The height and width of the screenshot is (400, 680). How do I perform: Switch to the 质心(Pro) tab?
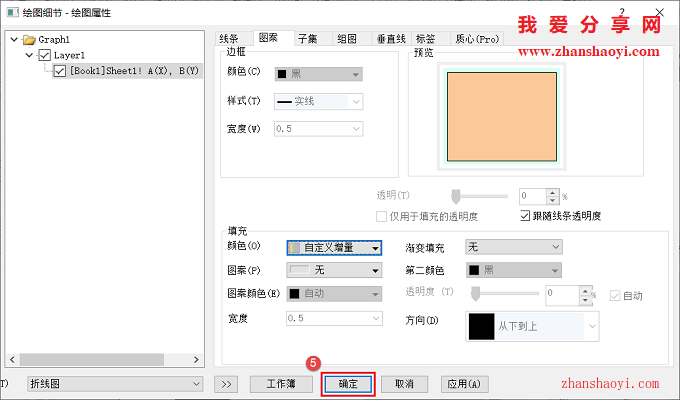477,39
